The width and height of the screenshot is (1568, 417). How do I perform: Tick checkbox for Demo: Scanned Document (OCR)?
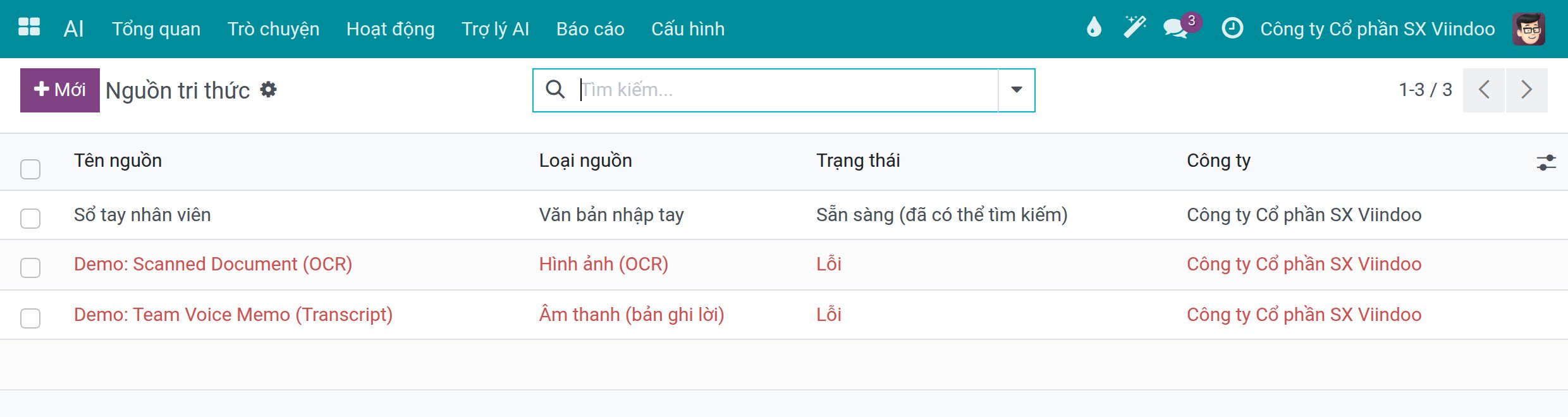click(x=30, y=268)
